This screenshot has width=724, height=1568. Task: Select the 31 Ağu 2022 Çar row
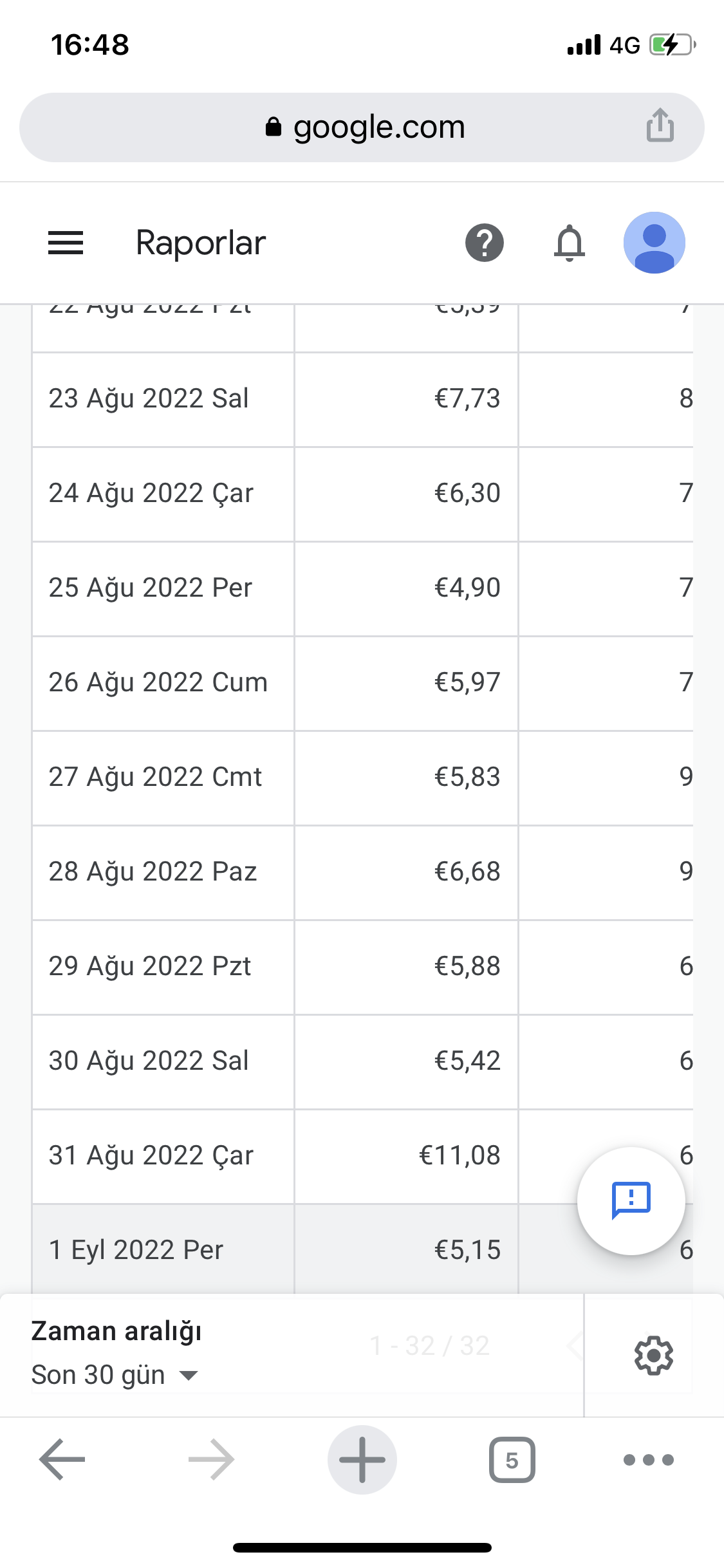coord(362,1156)
